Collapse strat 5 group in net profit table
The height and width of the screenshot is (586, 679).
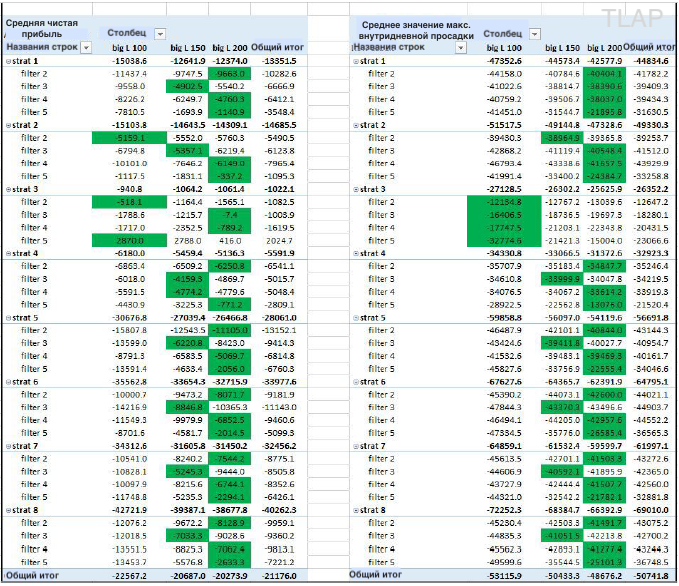click(8, 318)
